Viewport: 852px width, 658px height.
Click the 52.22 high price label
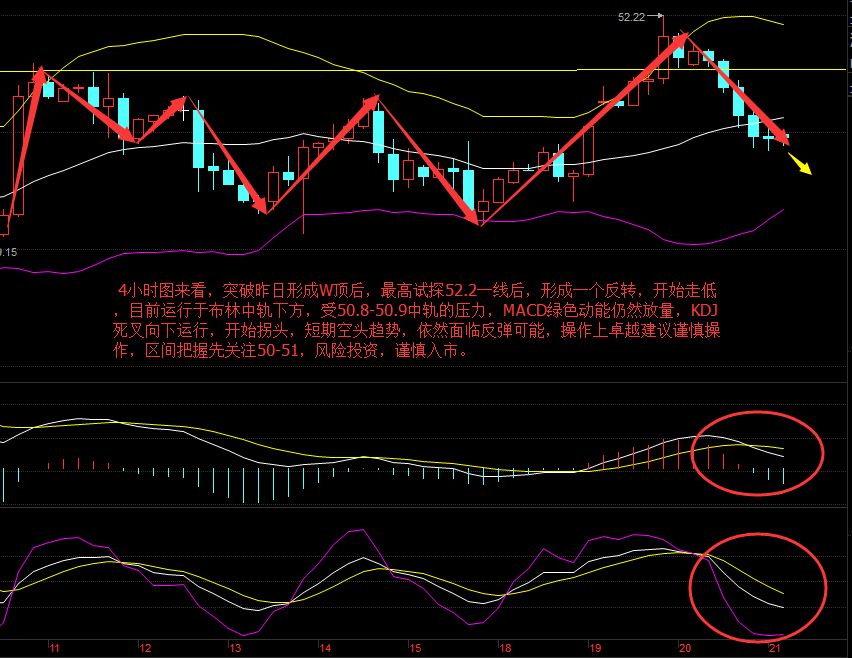pyautogui.click(x=631, y=17)
